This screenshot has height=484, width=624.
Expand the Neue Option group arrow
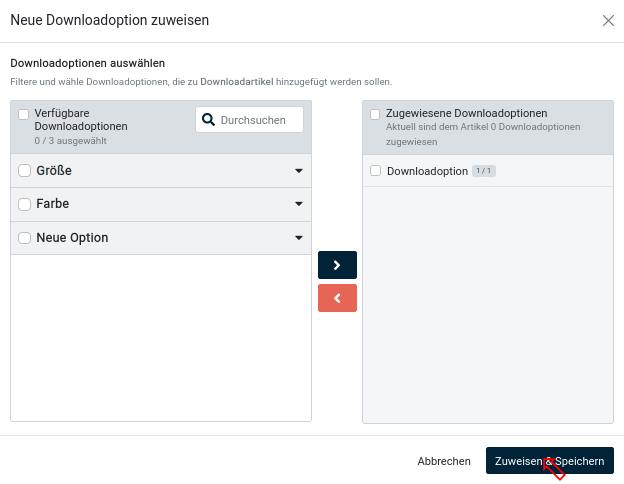pyautogui.click(x=298, y=238)
